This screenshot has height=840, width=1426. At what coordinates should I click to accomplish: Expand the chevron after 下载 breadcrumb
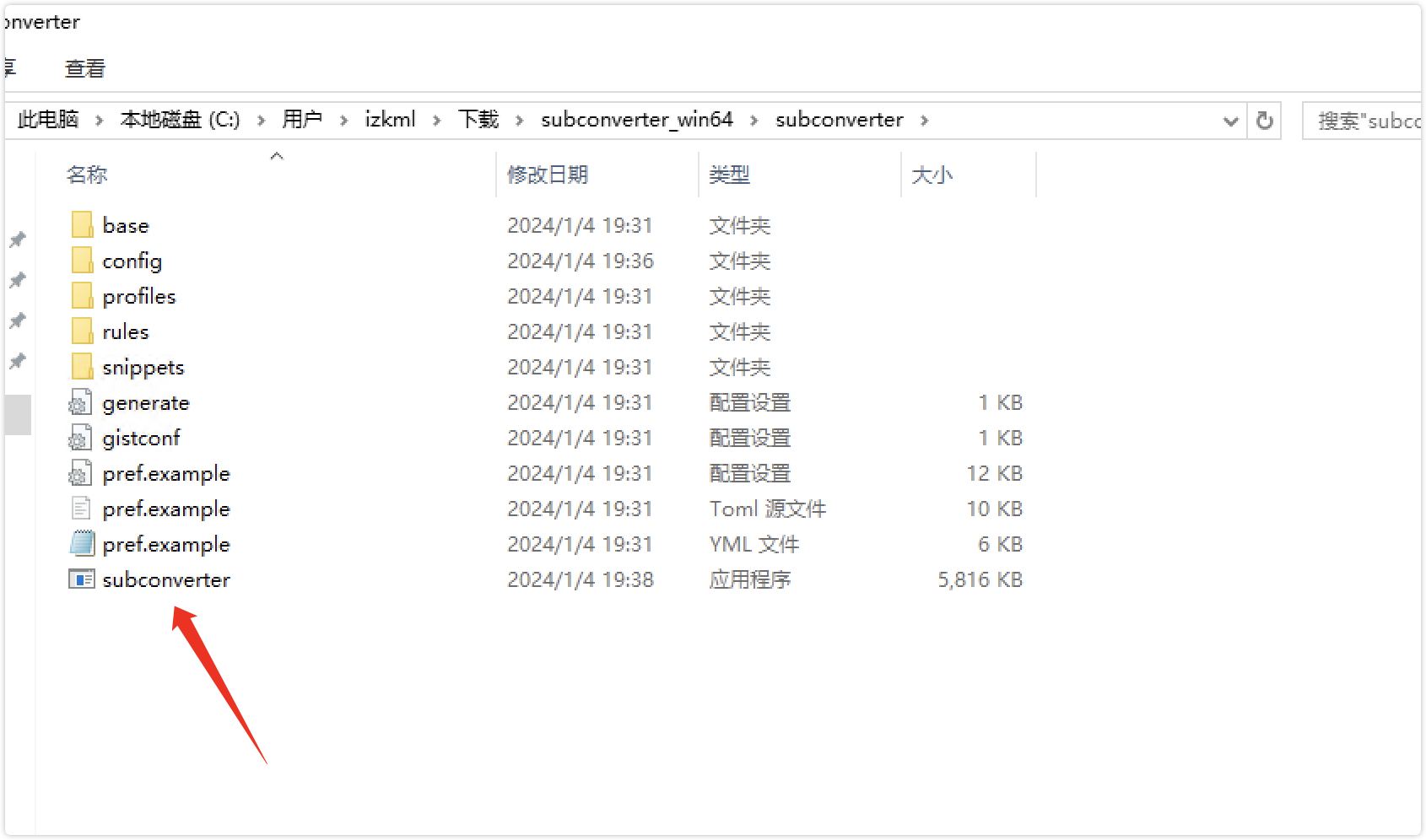[520, 121]
